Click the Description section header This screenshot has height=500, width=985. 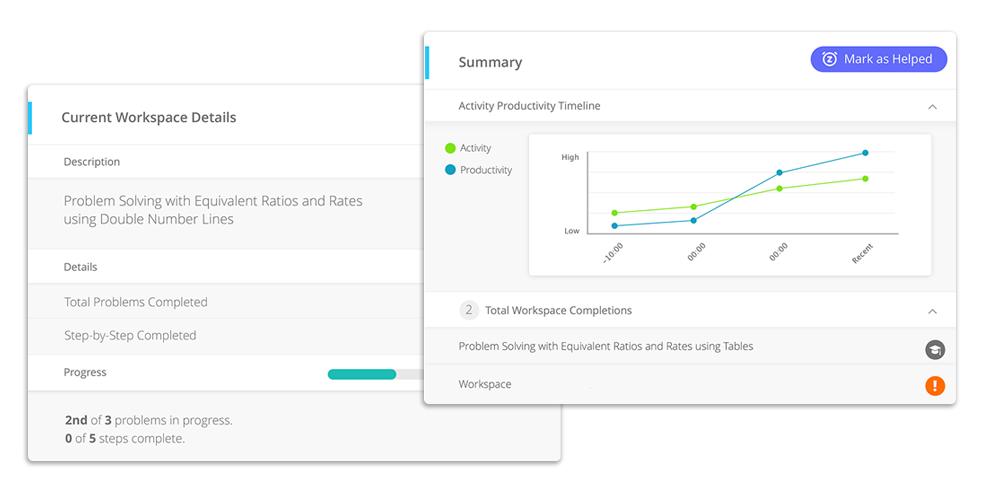click(92, 162)
